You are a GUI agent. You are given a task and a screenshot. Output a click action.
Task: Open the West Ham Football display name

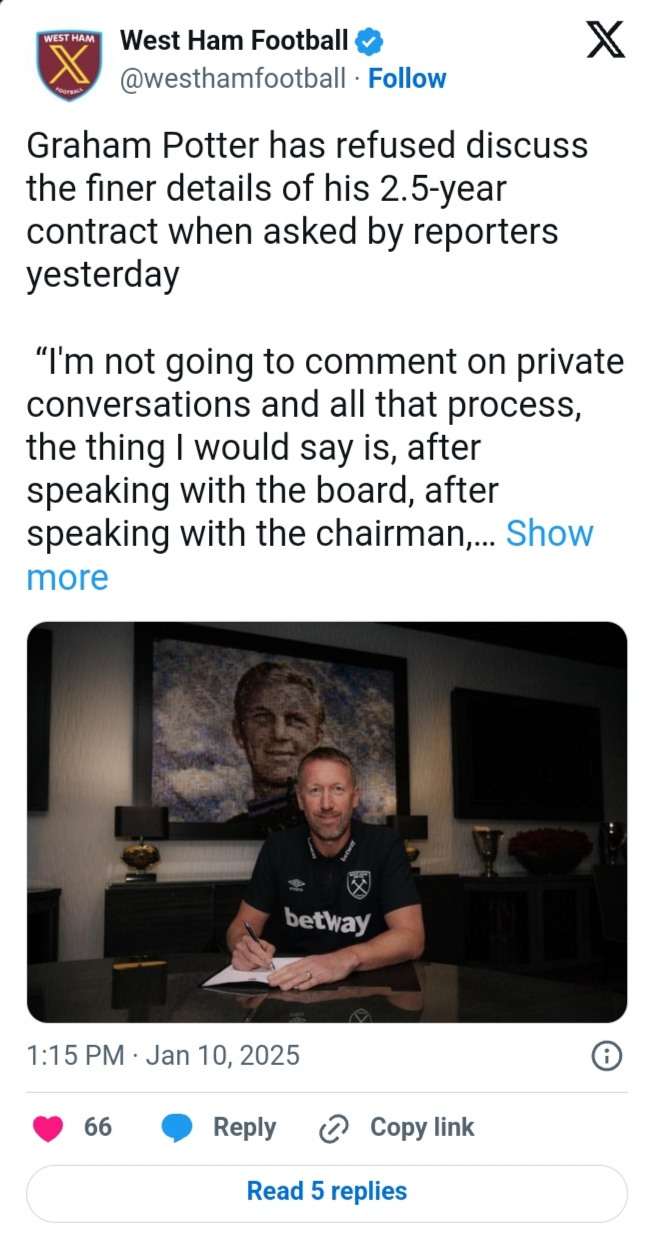[234, 41]
